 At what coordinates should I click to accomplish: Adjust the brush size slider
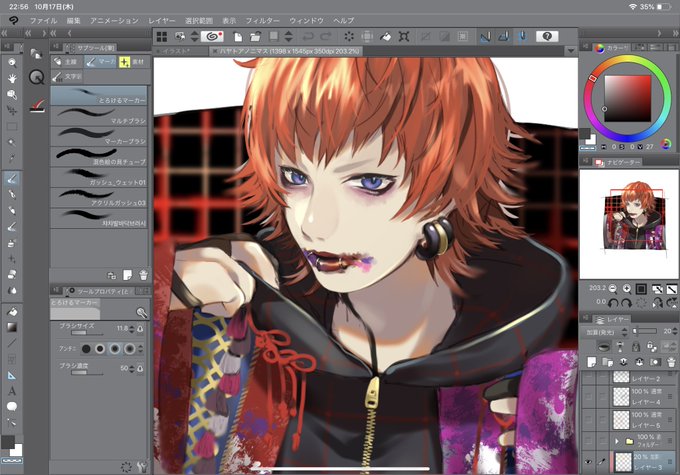87,333
